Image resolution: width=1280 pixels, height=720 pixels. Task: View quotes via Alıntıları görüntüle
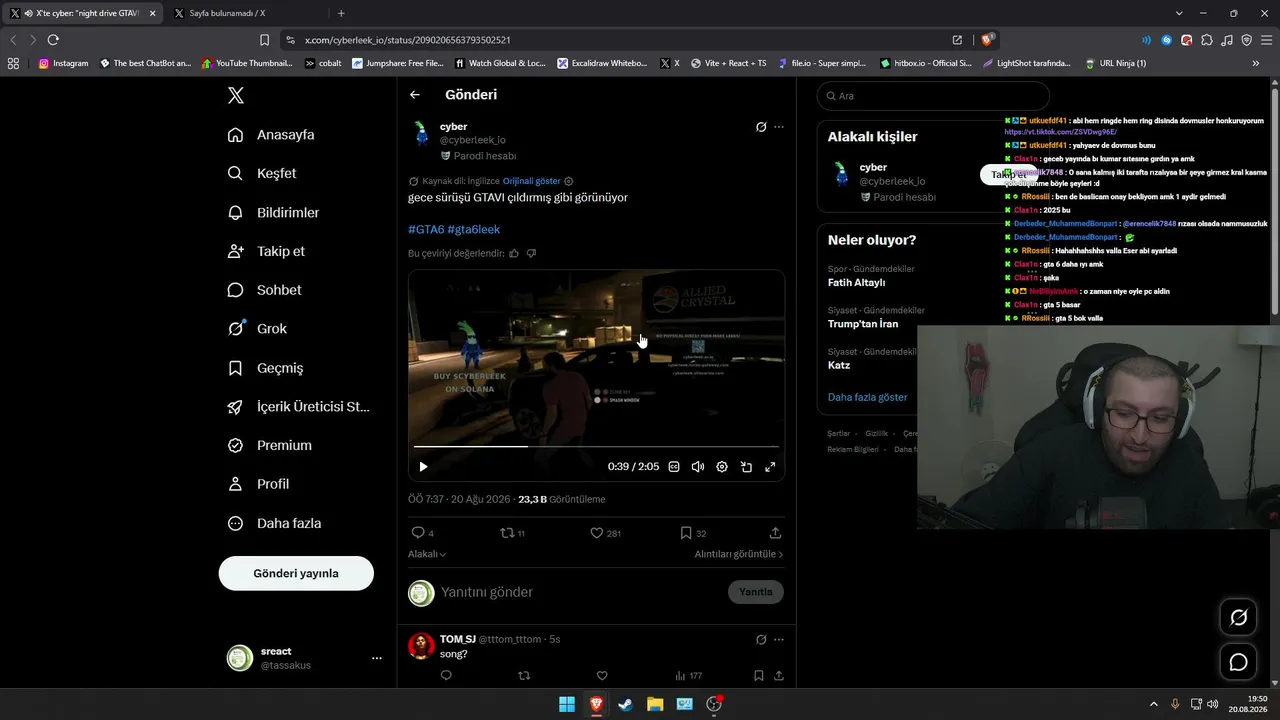(x=739, y=554)
